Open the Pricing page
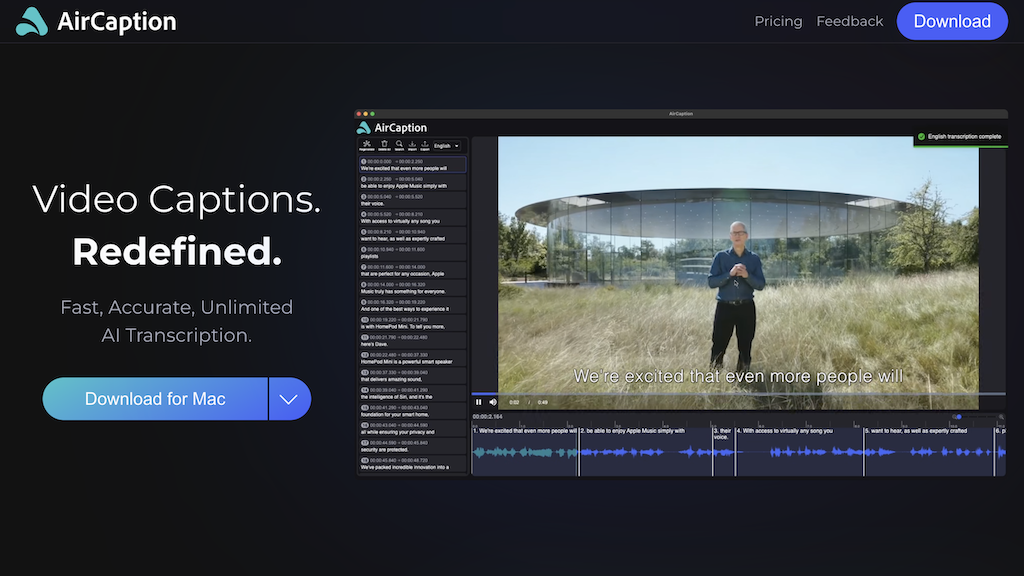Screen dimensions: 1024x576 click(x=778, y=20)
